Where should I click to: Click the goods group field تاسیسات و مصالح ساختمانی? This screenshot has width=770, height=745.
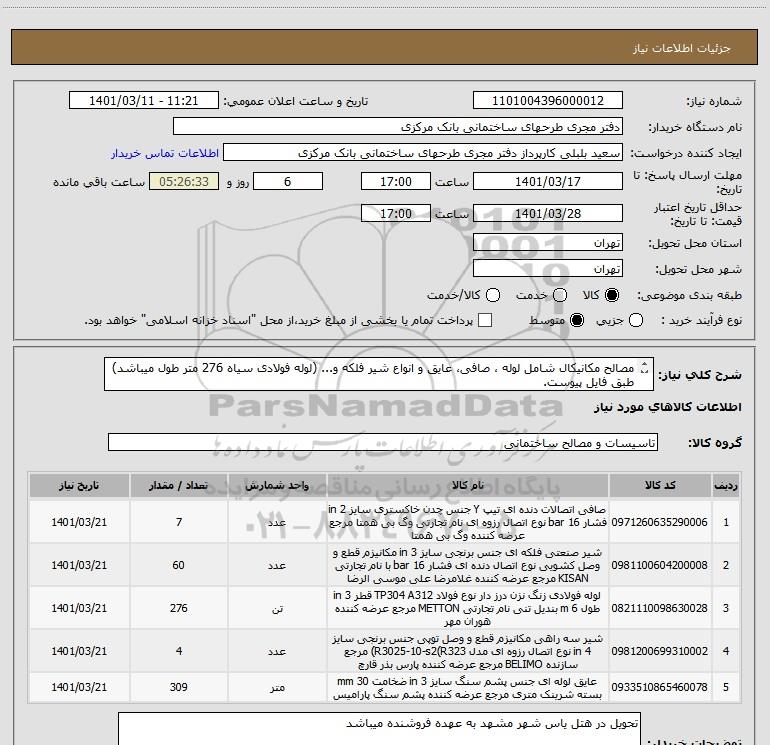click(x=383, y=442)
